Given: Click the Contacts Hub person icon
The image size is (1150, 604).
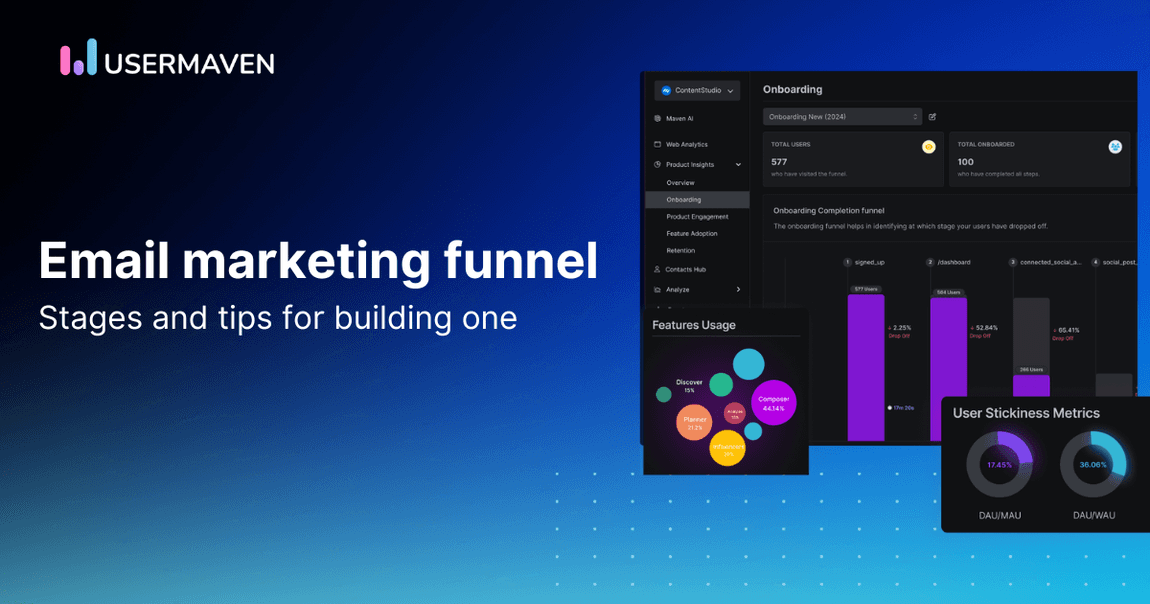Looking at the screenshot, I should pos(656,270).
